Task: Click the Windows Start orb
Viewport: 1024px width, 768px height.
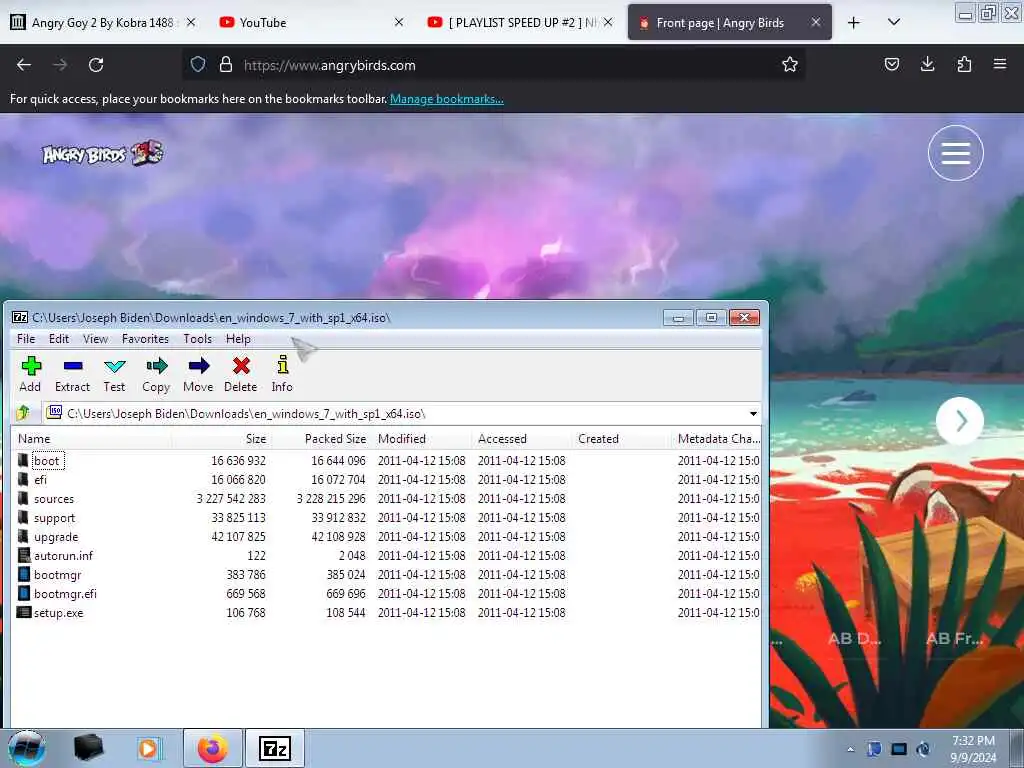Action: pos(27,748)
